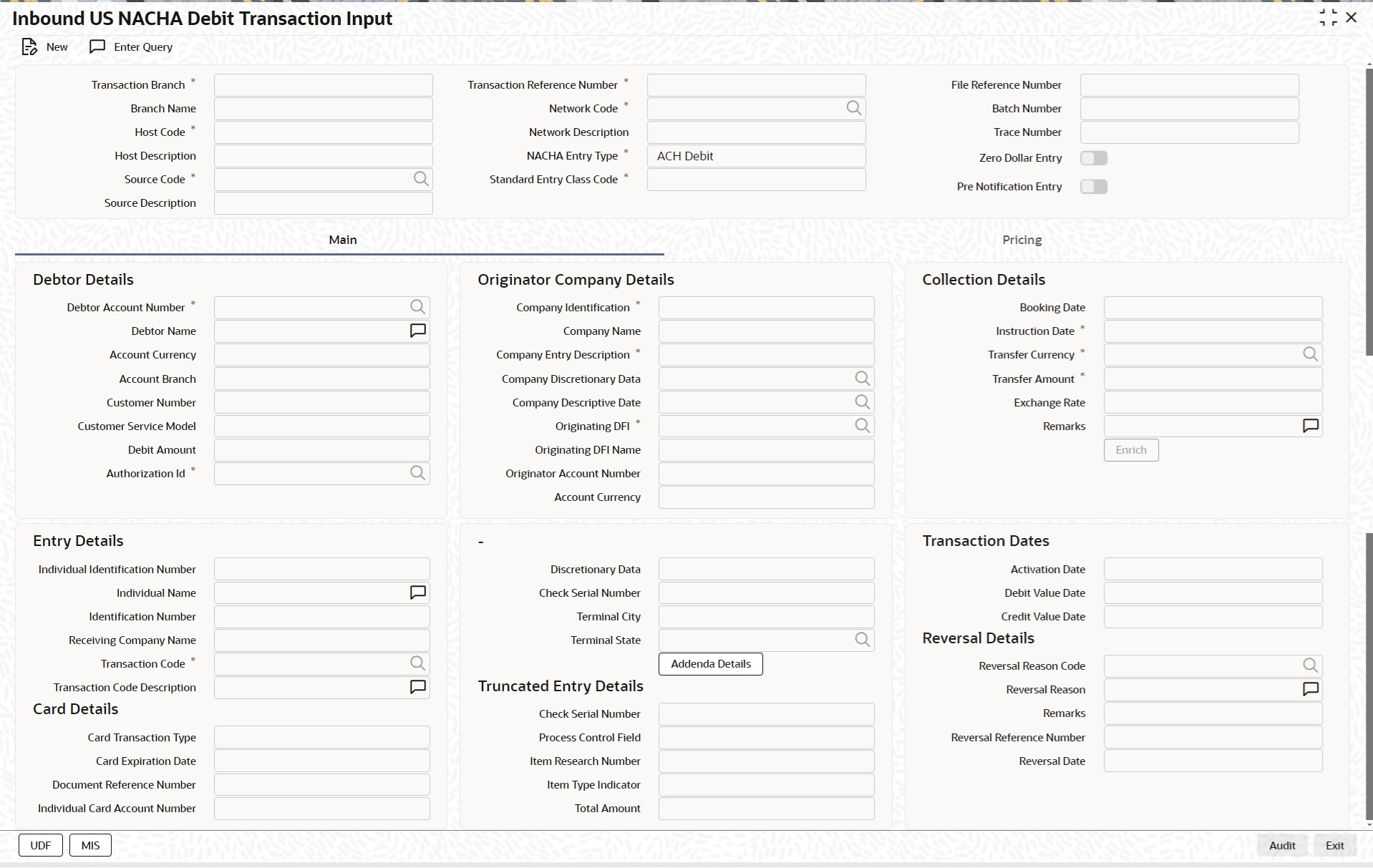Open the Terminal State lookup icon

862,640
